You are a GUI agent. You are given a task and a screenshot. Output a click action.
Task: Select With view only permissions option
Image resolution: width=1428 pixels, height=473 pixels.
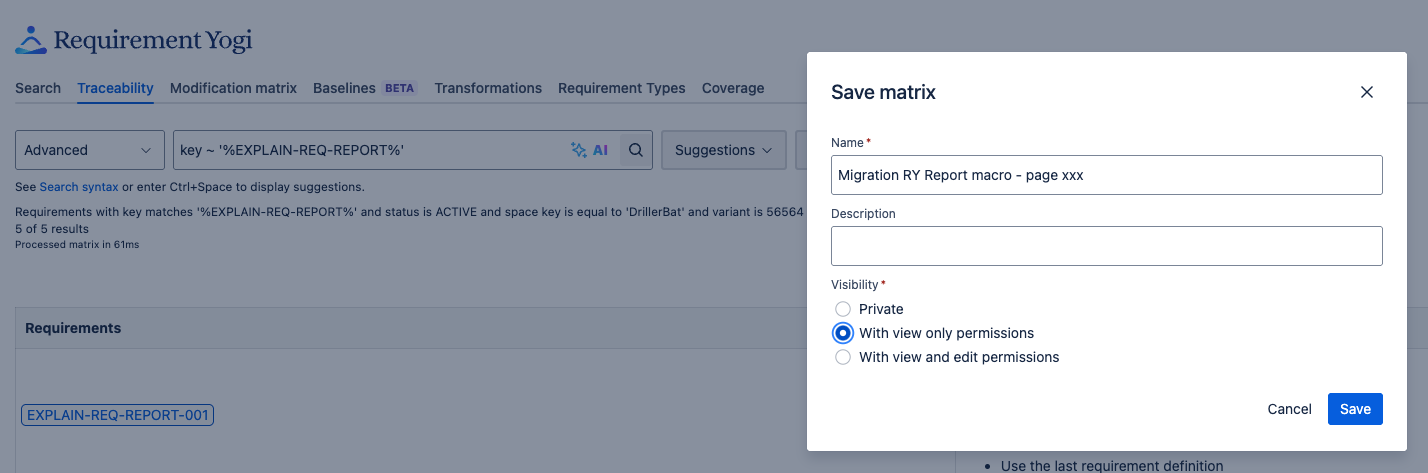843,333
